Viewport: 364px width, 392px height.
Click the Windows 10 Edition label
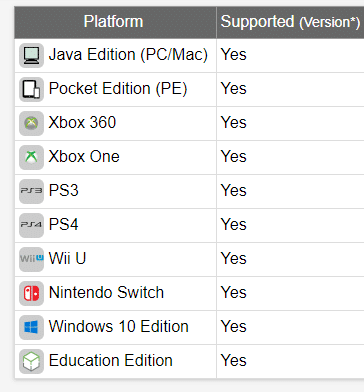point(119,326)
